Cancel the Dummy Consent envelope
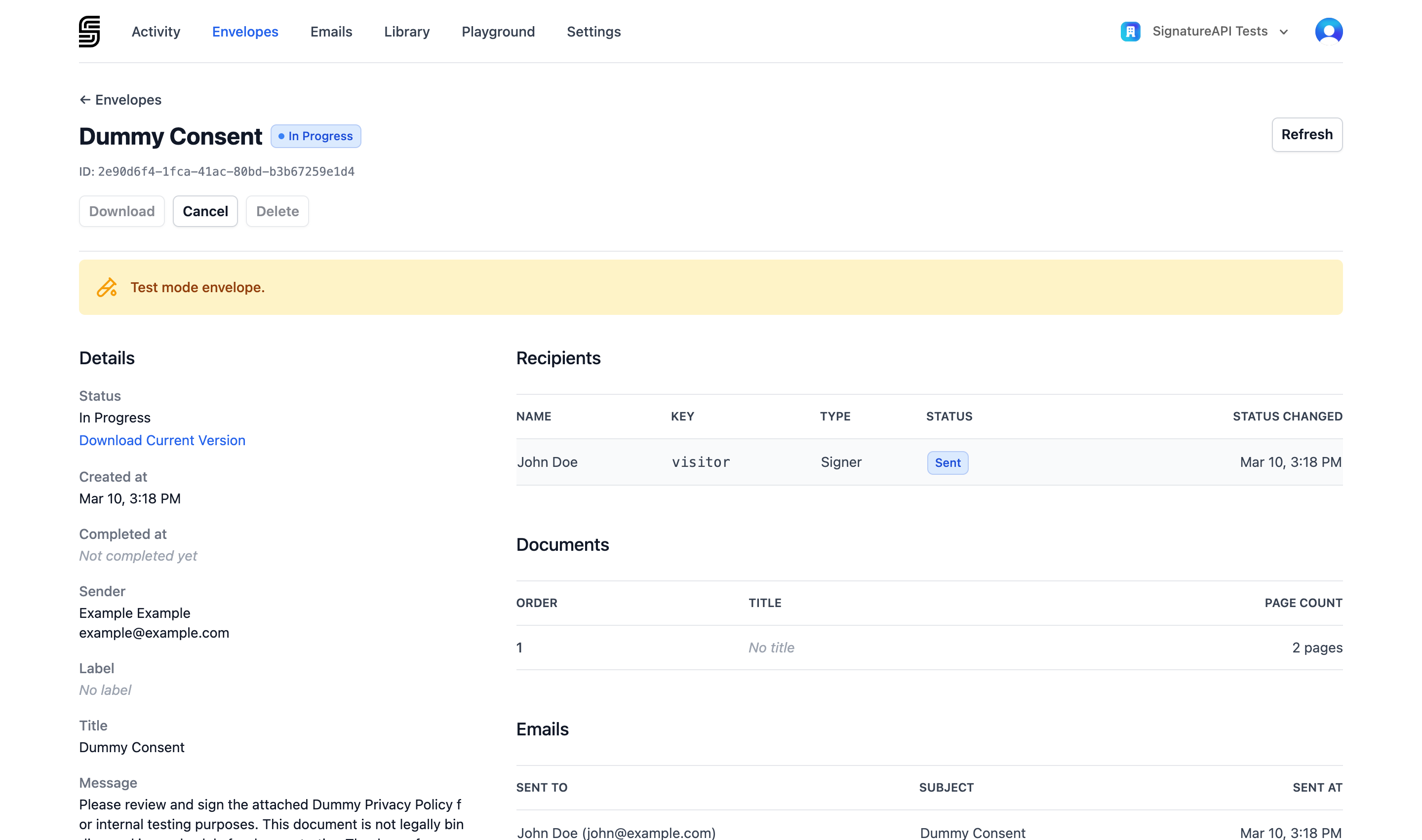Viewport: 1422px width, 840px height. tap(205, 211)
